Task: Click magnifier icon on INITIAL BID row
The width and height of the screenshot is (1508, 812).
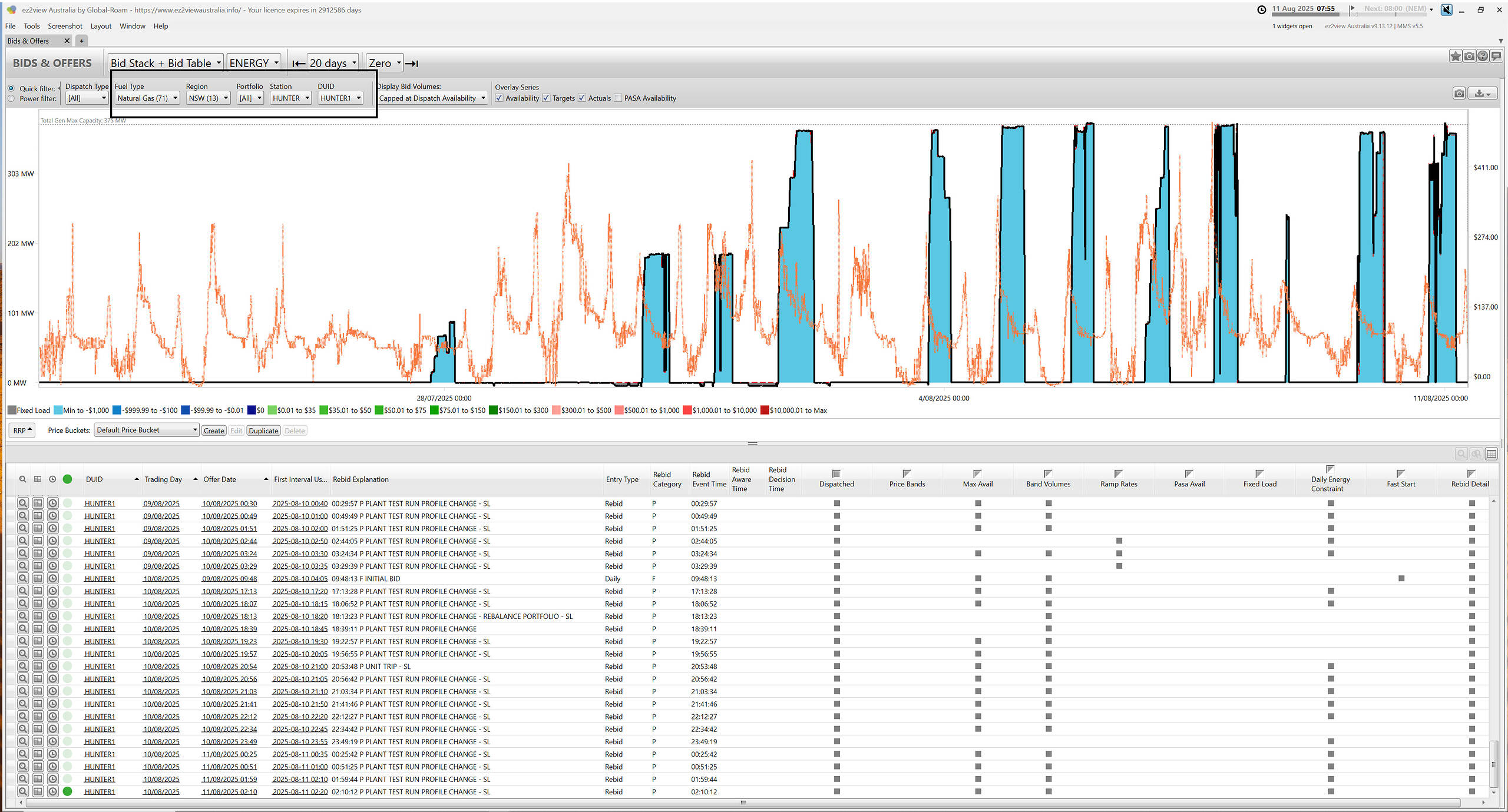Action: point(22,579)
